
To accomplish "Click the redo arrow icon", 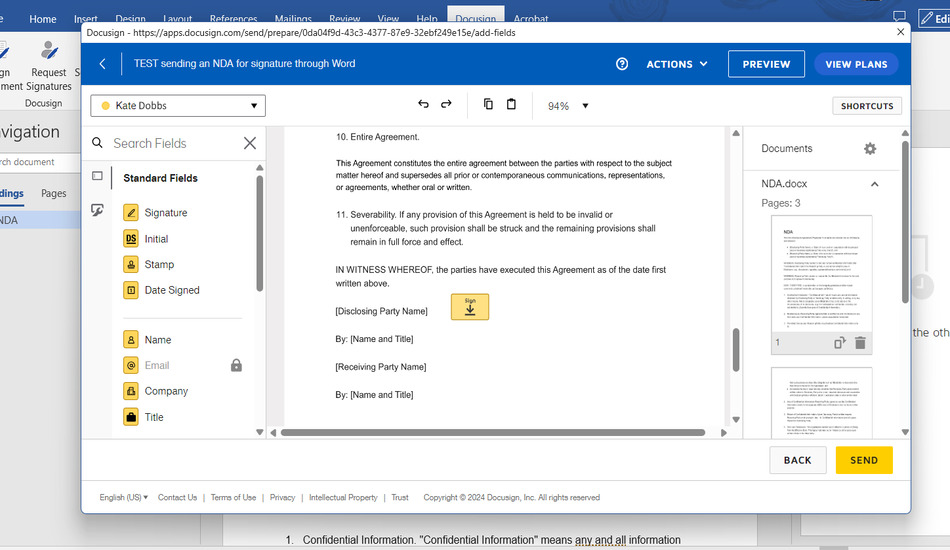I will coord(446,105).
